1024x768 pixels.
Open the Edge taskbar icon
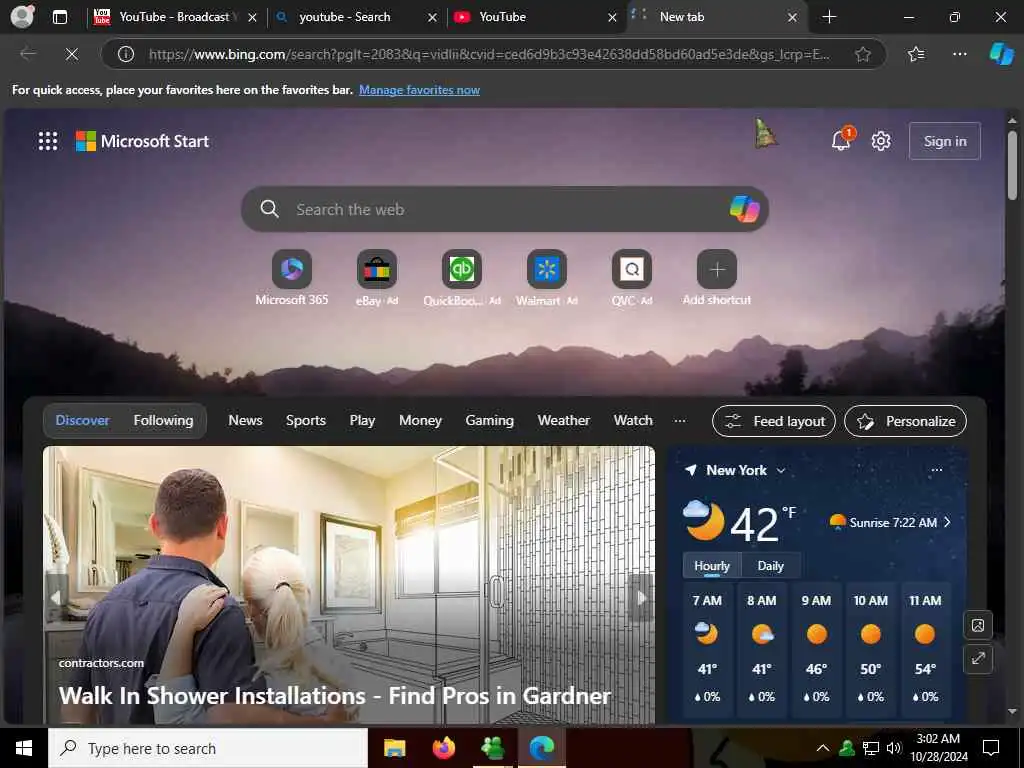pos(542,748)
